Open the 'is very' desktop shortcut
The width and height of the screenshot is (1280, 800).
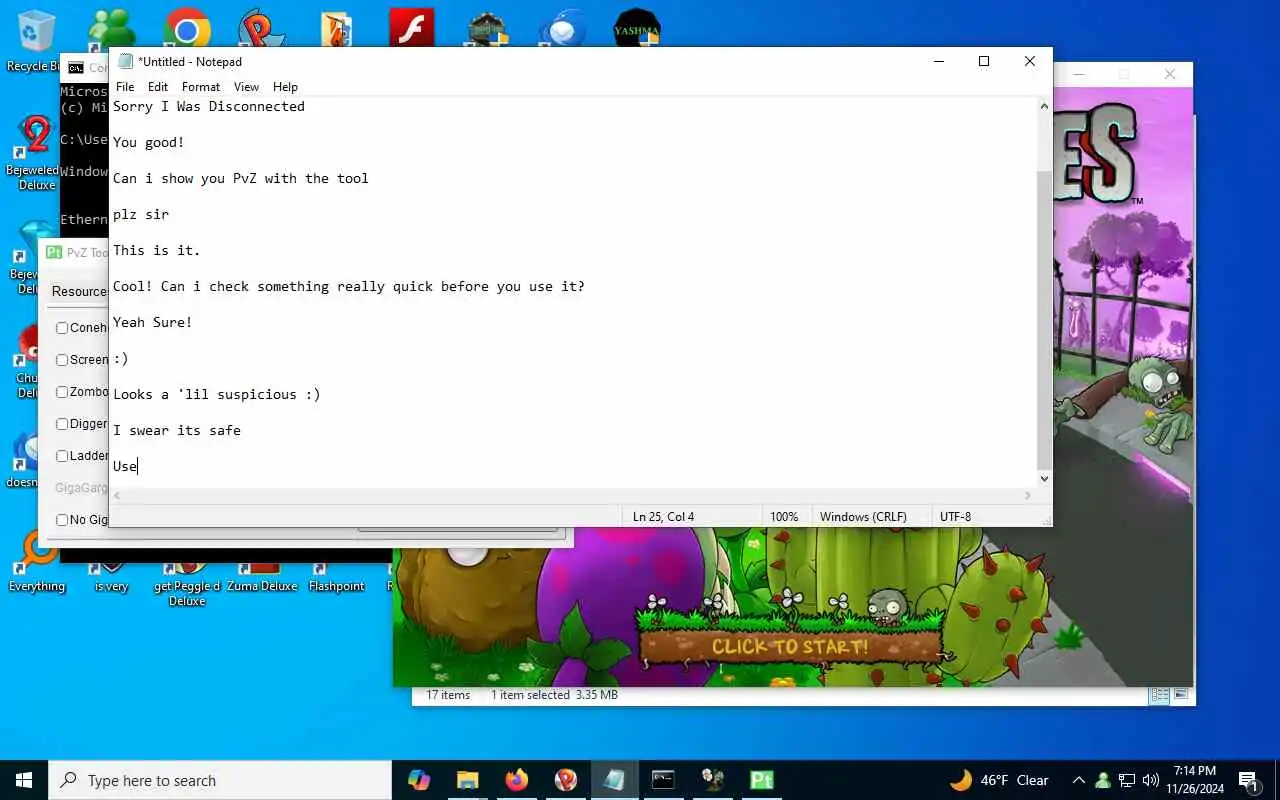[111, 578]
